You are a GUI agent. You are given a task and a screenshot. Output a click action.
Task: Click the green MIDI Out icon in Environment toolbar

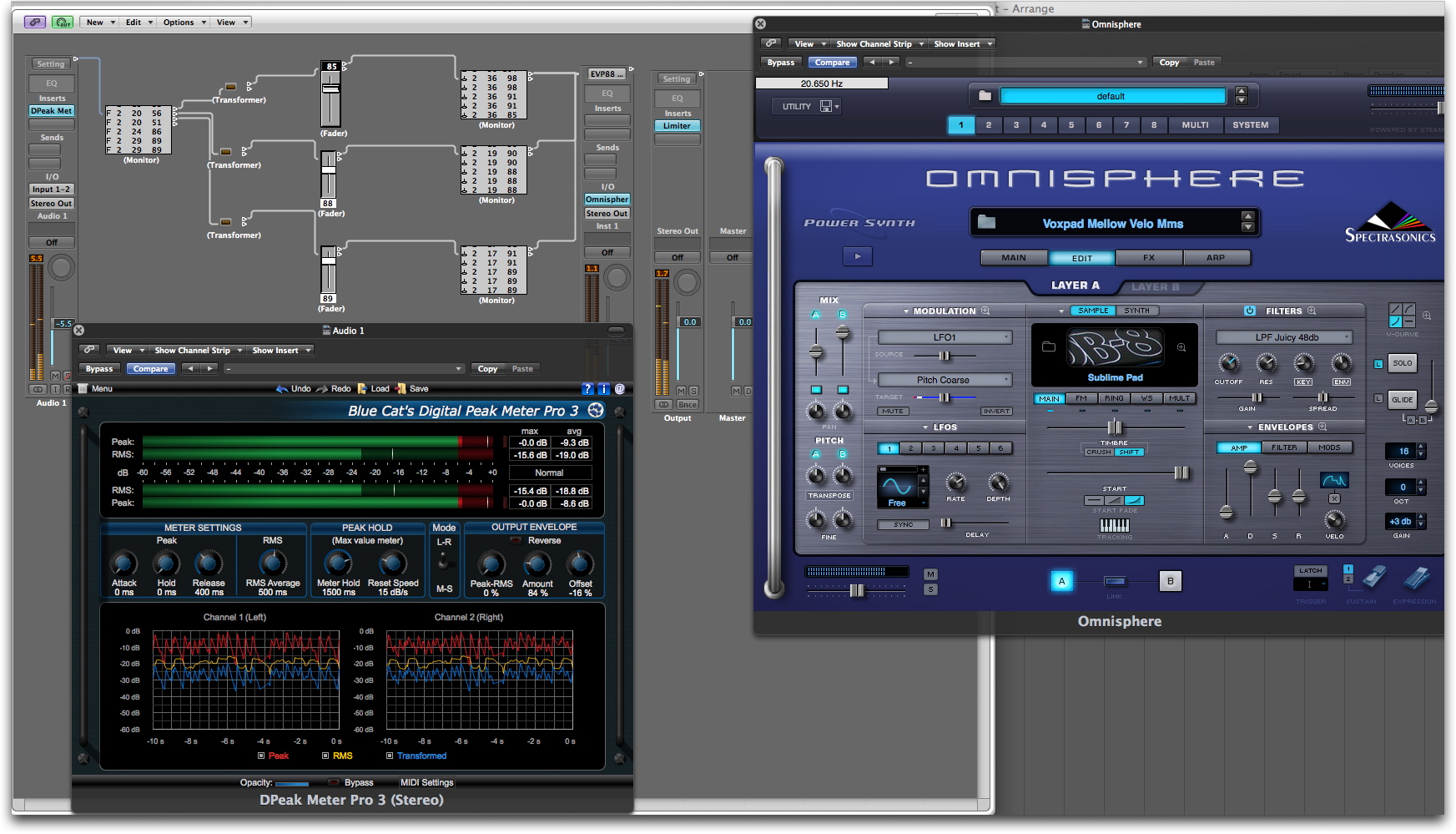click(63, 23)
